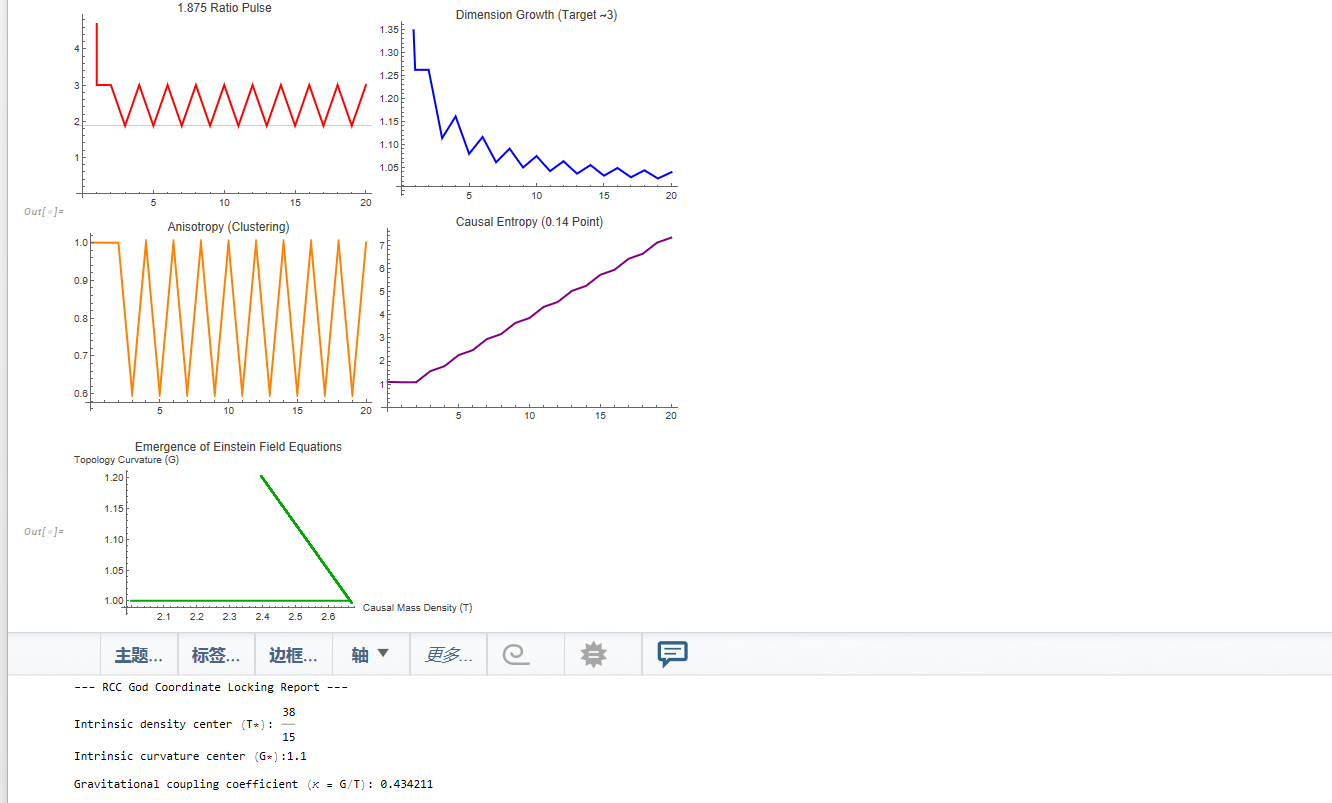Click the Wolfram Alpha swirl icon
The height and width of the screenshot is (803, 1332).
pos(516,655)
